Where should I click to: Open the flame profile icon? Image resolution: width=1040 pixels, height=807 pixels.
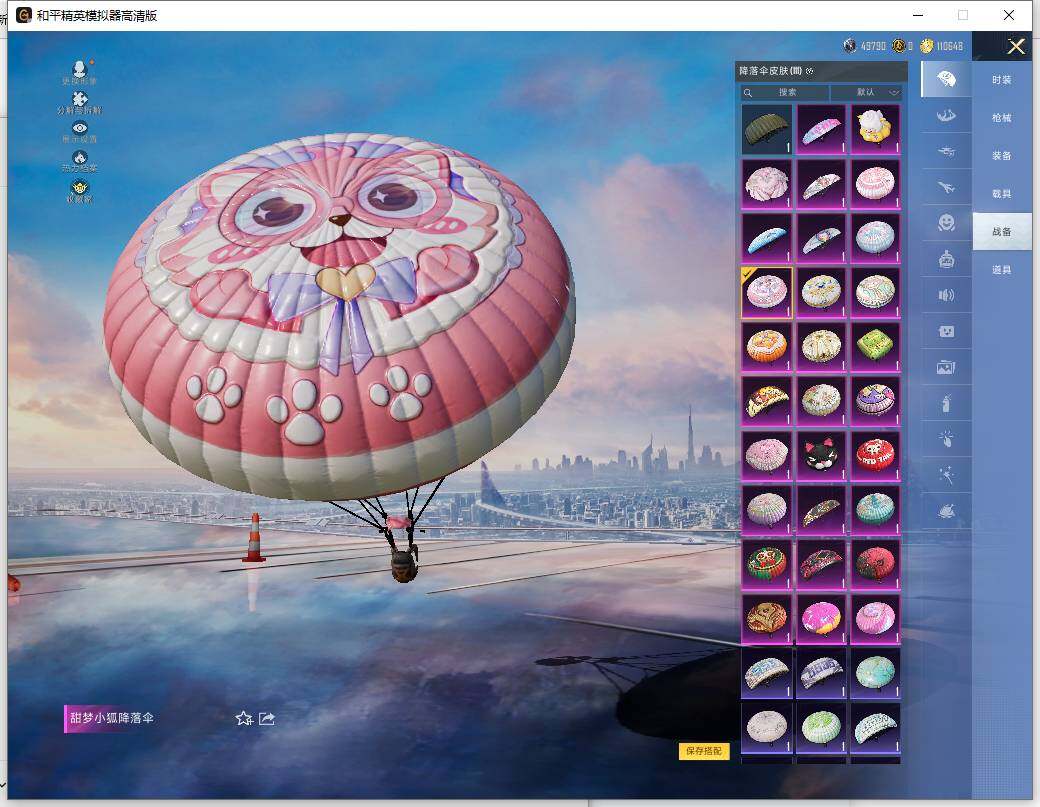[x=80, y=157]
